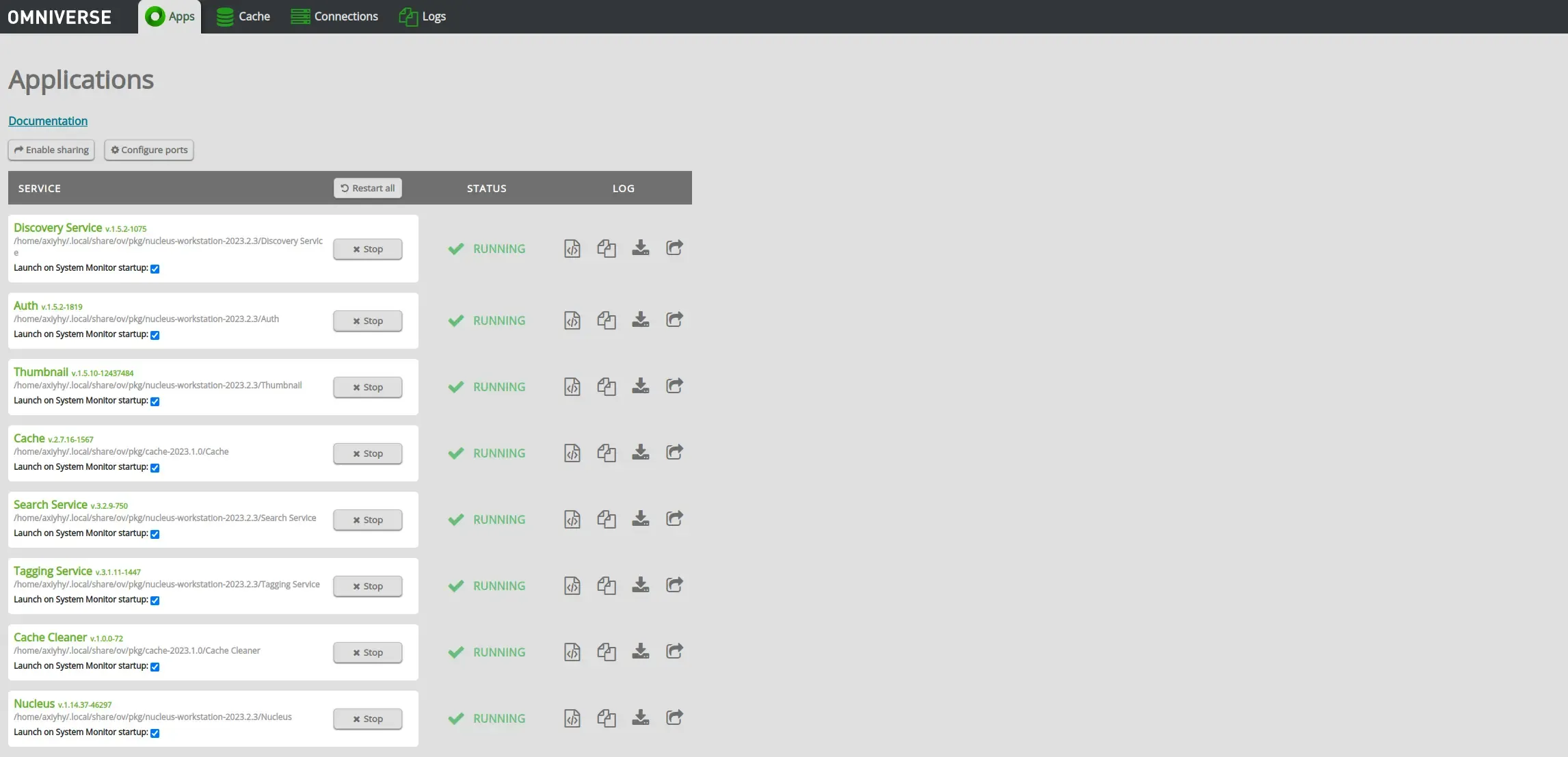This screenshot has width=1568, height=757.
Task: Uncheck Cache launch on System Monitor startup
Action: click(155, 468)
